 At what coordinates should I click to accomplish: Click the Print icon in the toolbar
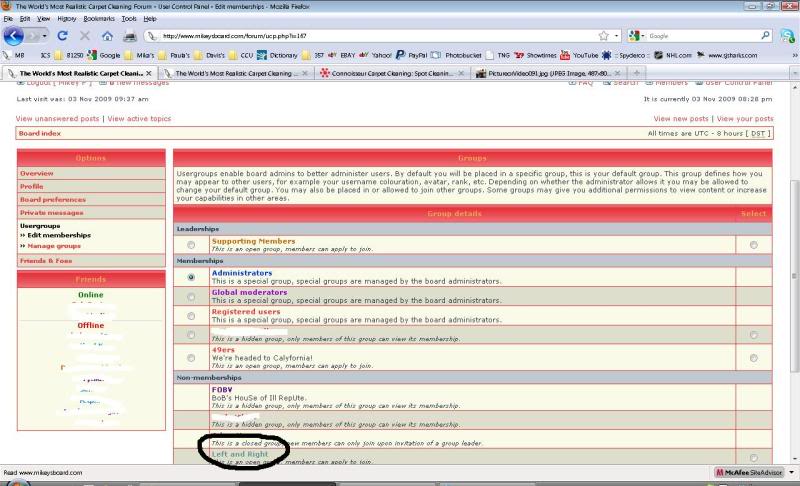[x=130, y=36]
